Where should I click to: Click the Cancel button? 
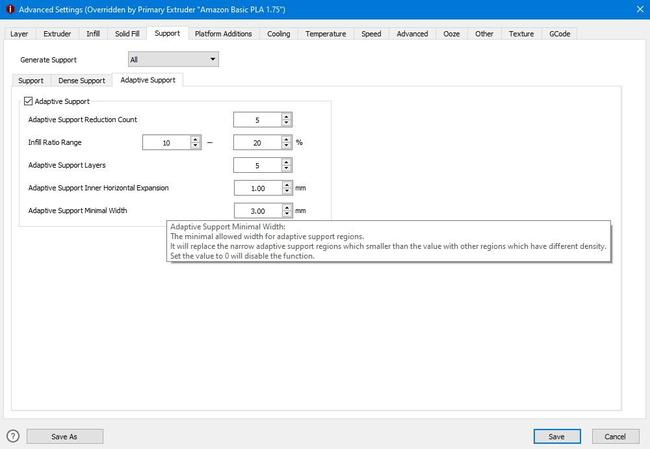[x=615, y=436]
